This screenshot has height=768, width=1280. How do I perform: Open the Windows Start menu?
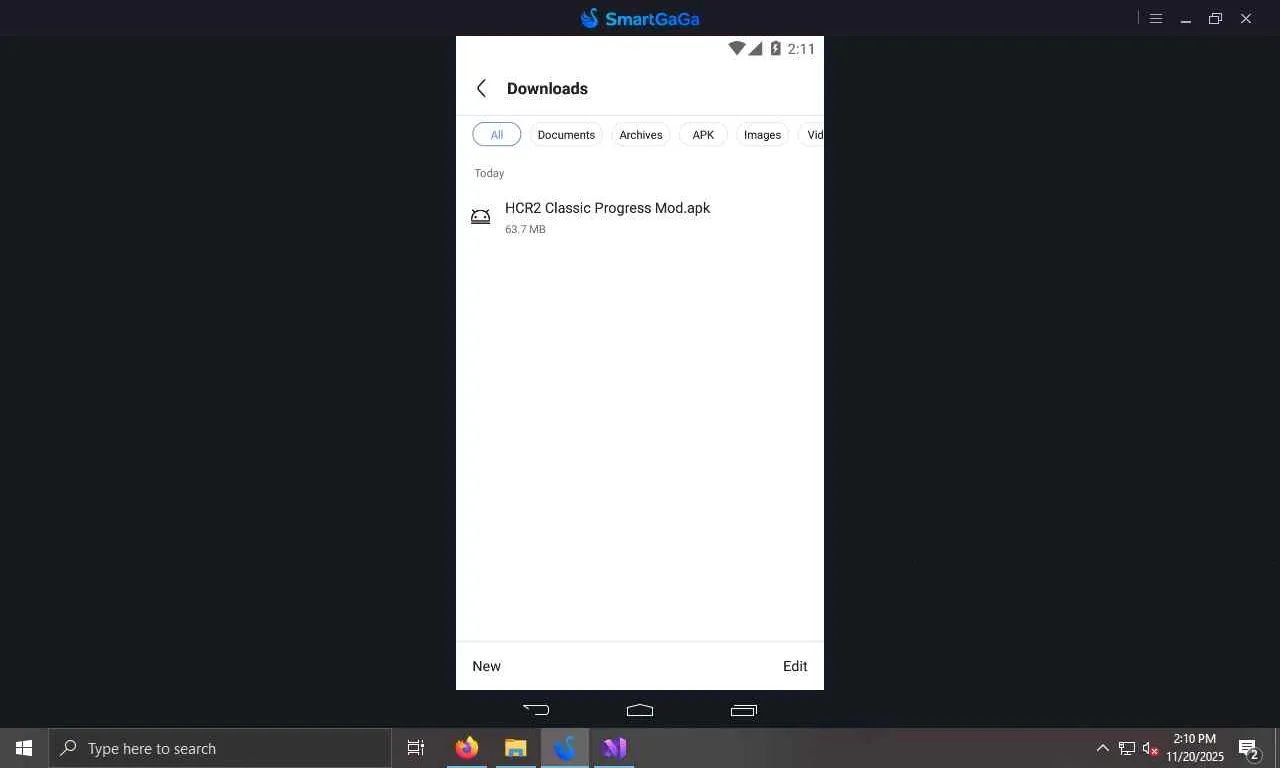24,748
